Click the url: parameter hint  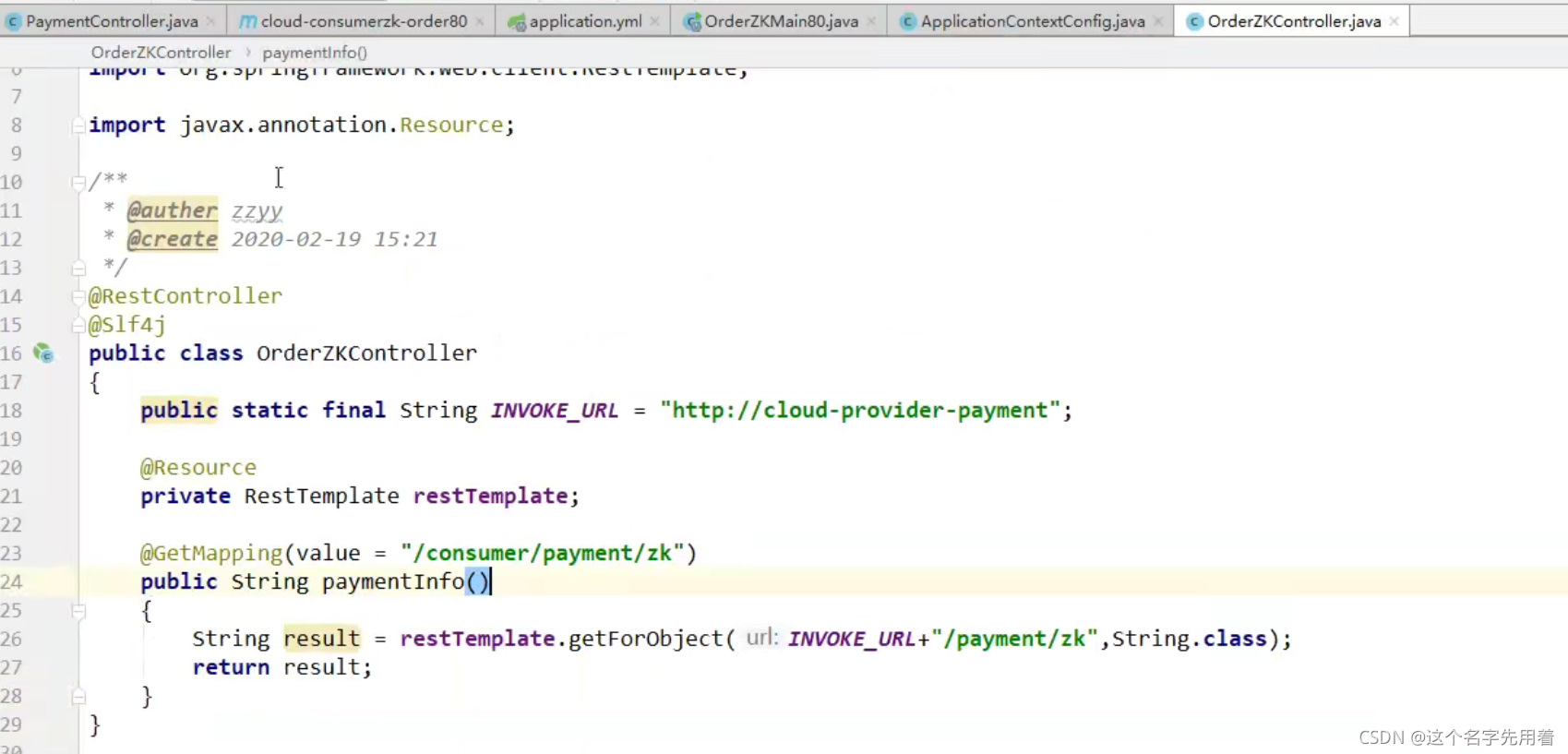coord(762,638)
